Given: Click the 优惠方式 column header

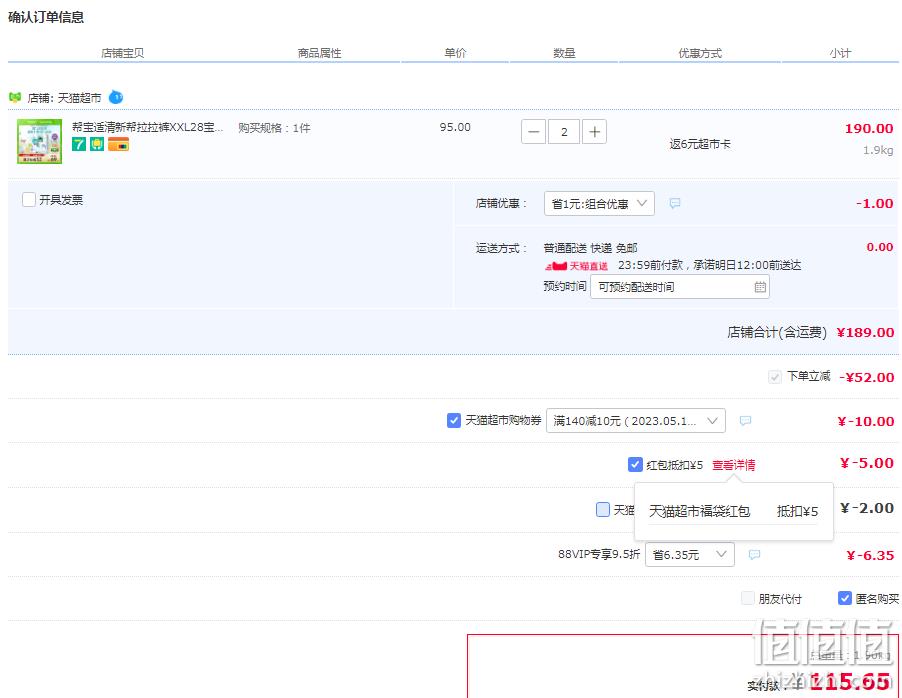Looking at the screenshot, I should (x=700, y=53).
